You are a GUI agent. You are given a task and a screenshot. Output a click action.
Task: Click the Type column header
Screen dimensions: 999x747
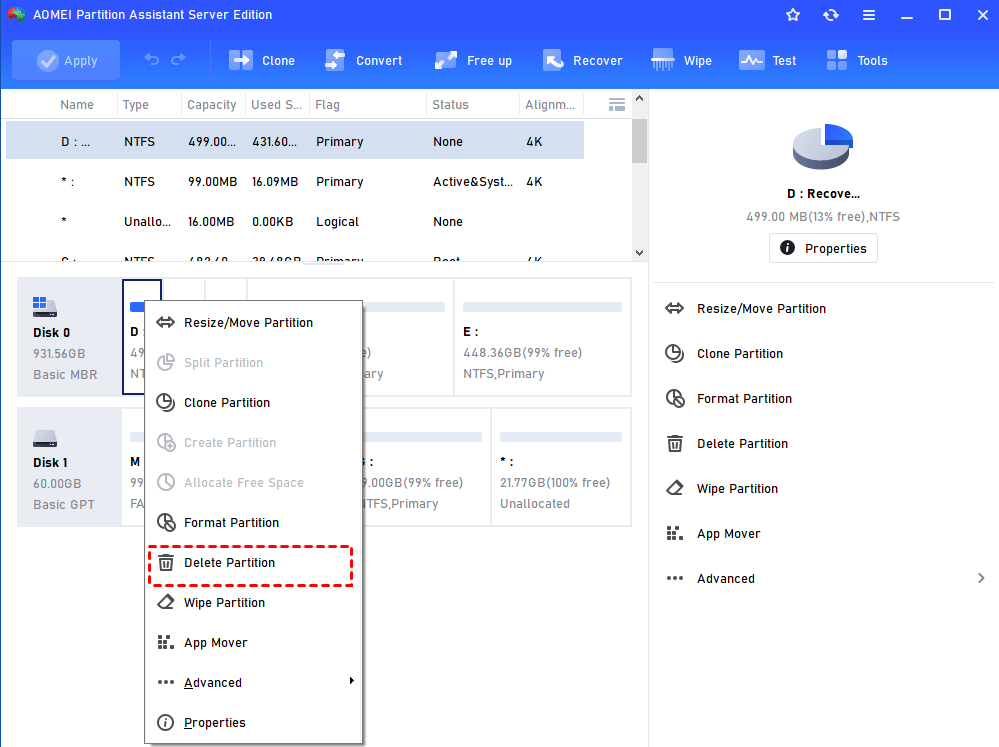(136, 105)
